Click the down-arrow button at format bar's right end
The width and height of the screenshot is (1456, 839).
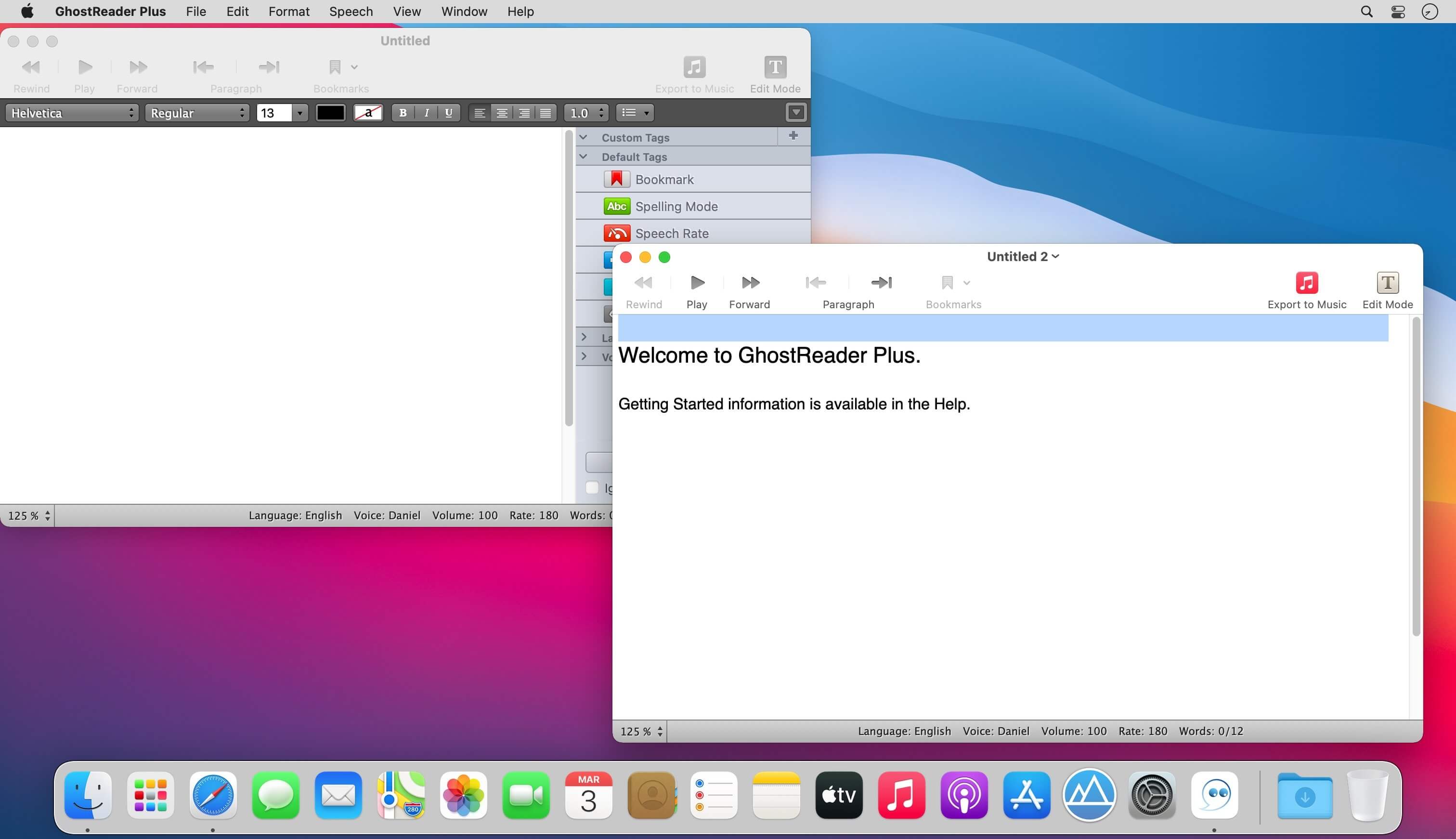click(796, 112)
